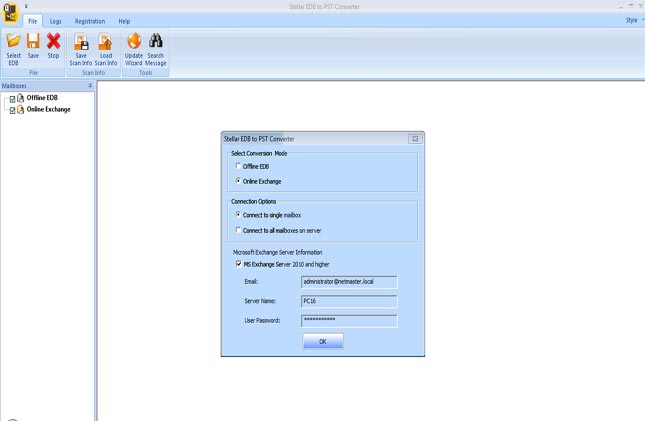
Task: Open Search Message binoculars tool
Action: tap(155, 49)
